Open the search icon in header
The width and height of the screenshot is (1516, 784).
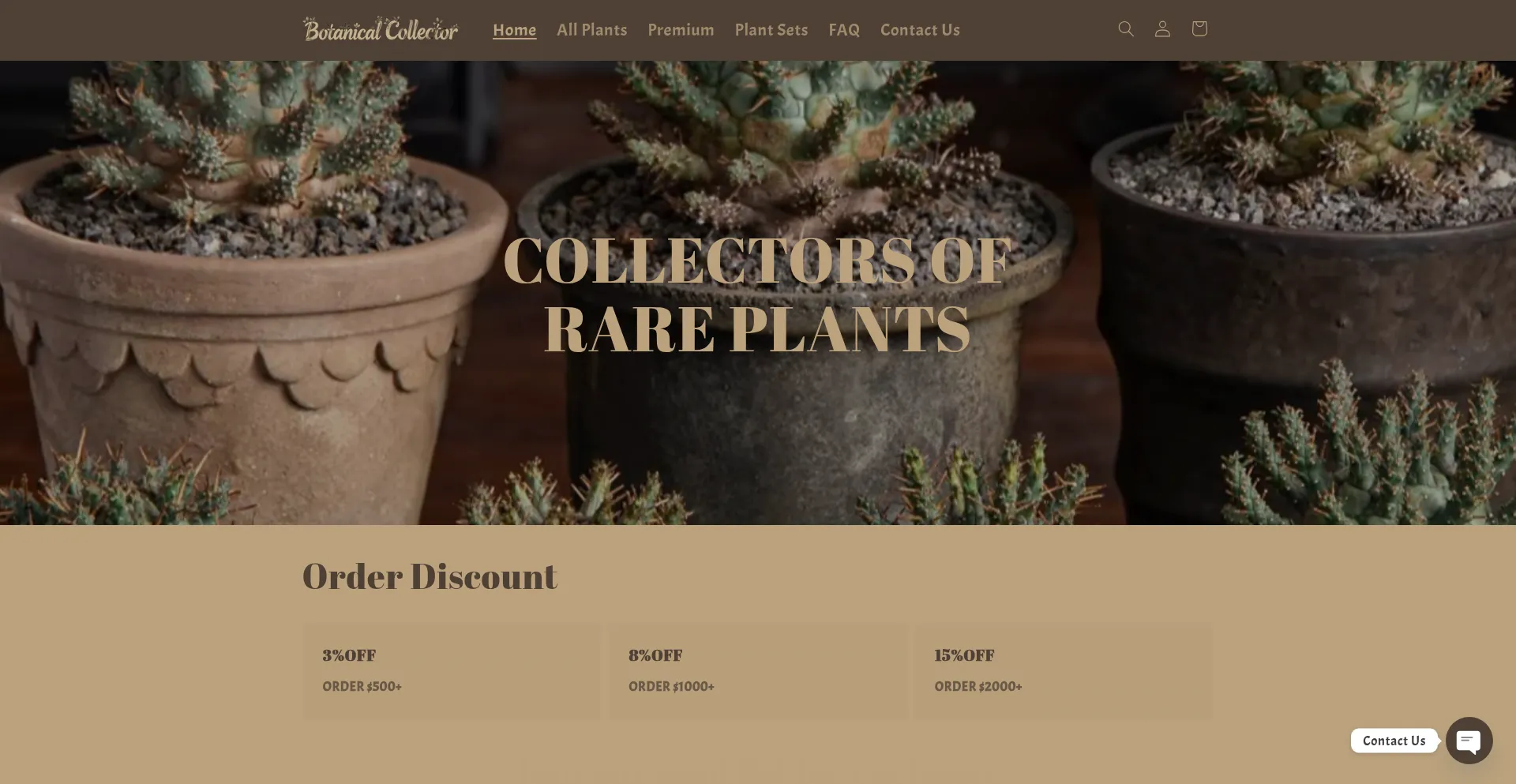(x=1126, y=29)
